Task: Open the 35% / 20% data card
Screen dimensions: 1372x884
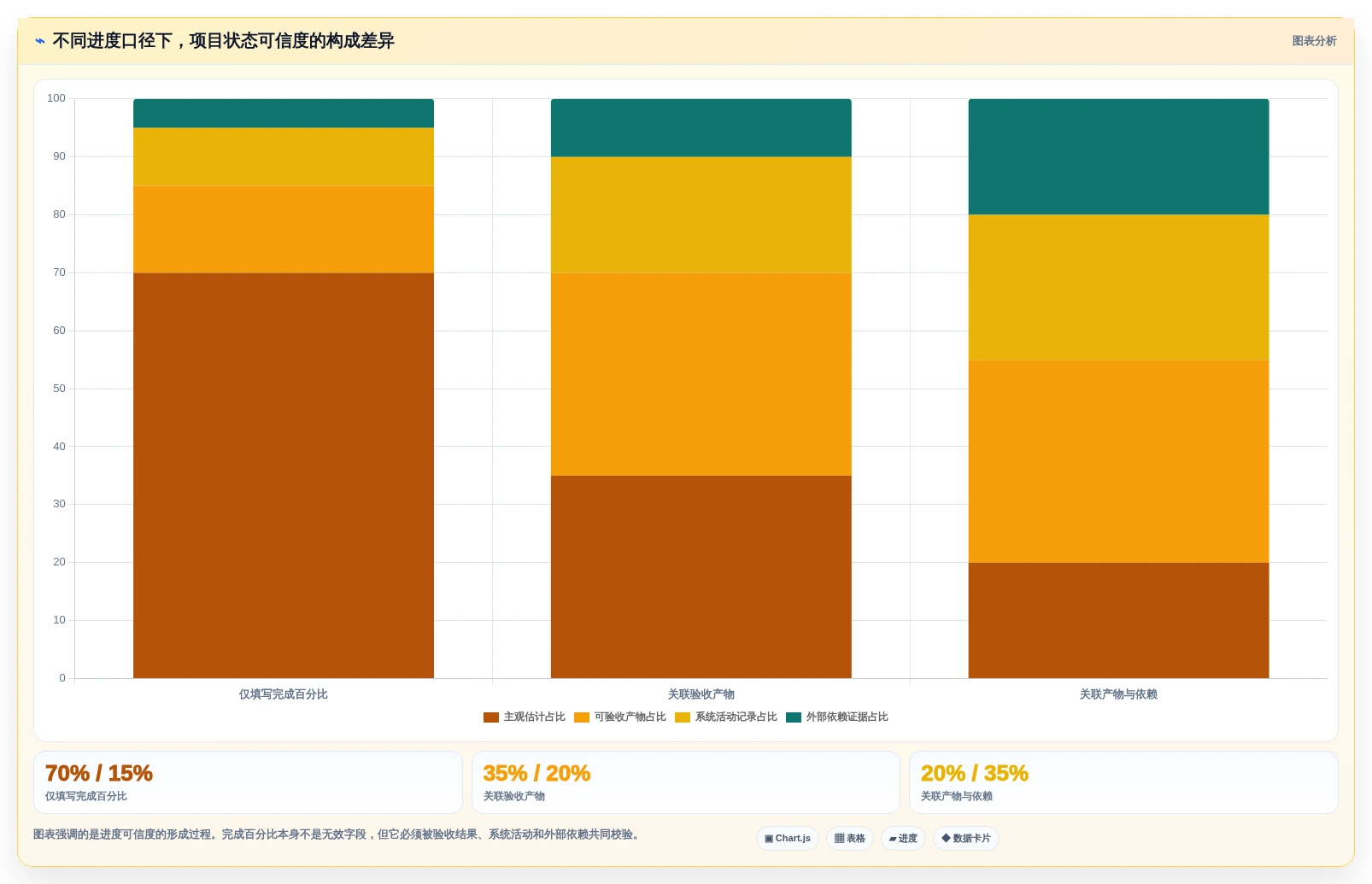Action: tap(686, 782)
